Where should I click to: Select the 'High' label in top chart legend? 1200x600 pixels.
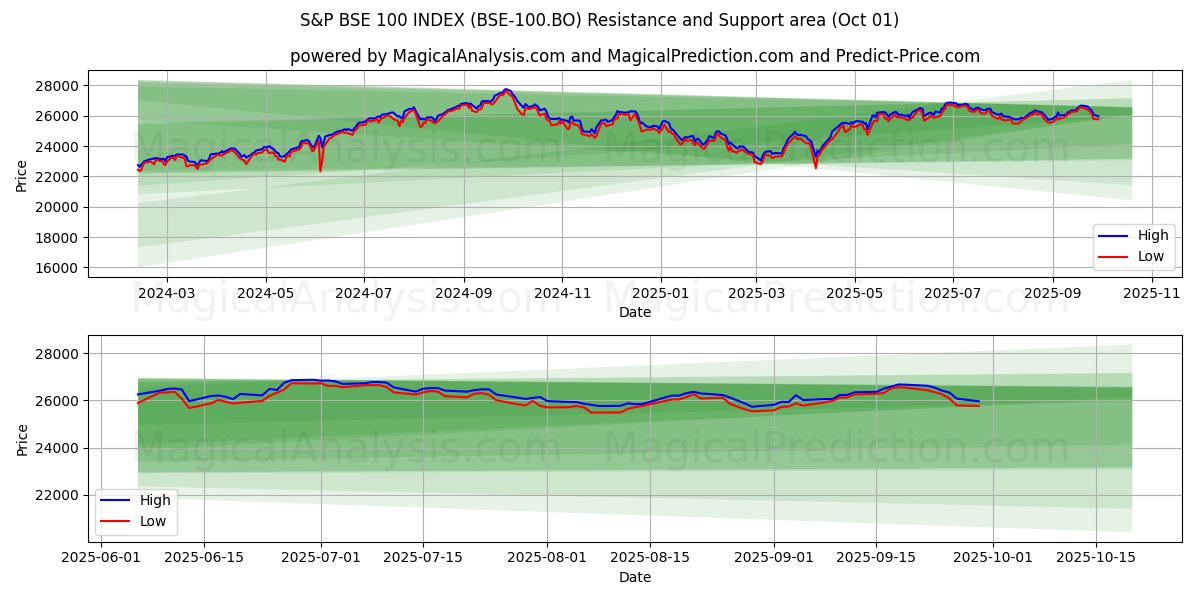pyautogui.click(x=1153, y=236)
